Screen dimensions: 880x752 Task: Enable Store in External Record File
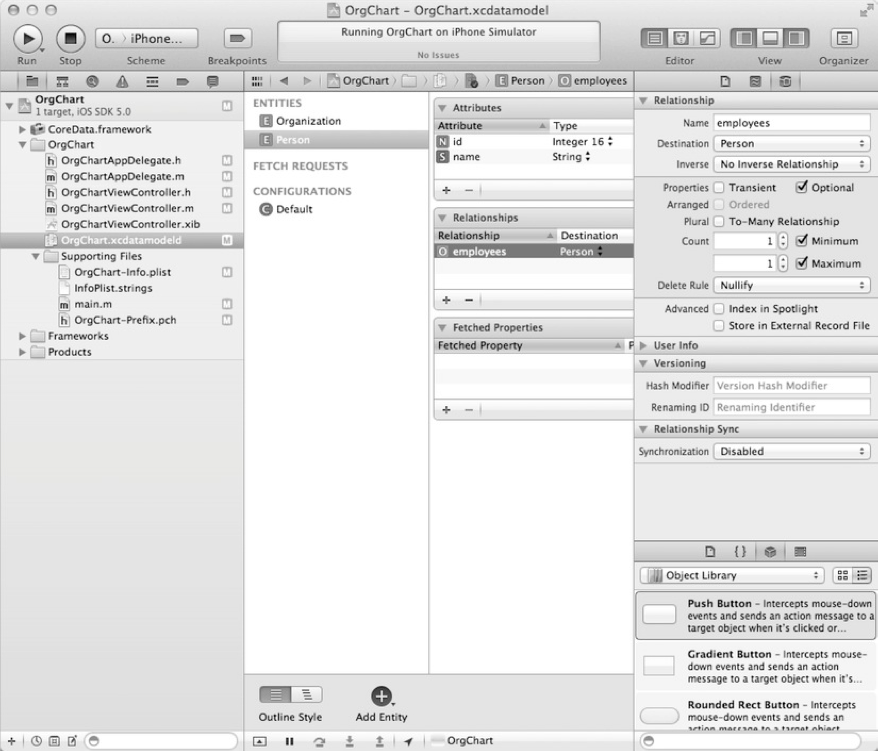[x=719, y=325]
